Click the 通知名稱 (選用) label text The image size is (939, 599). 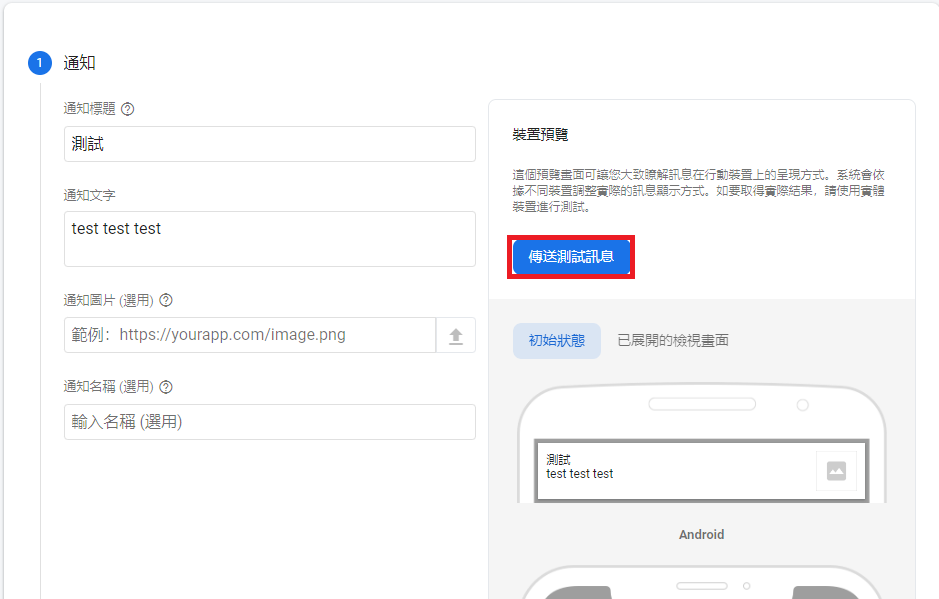pos(109,387)
